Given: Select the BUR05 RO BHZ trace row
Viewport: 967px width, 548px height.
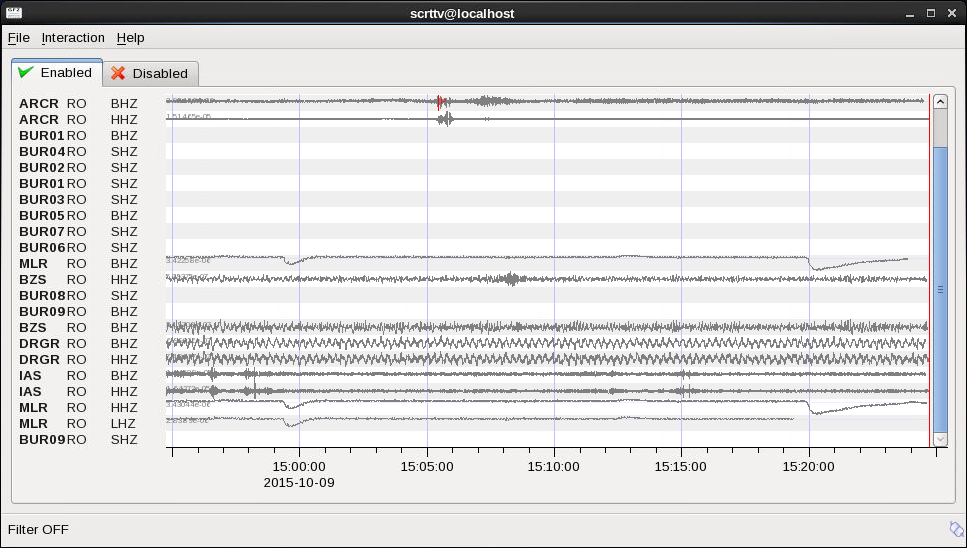Looking at the screenshot, I should pos(474,215).
